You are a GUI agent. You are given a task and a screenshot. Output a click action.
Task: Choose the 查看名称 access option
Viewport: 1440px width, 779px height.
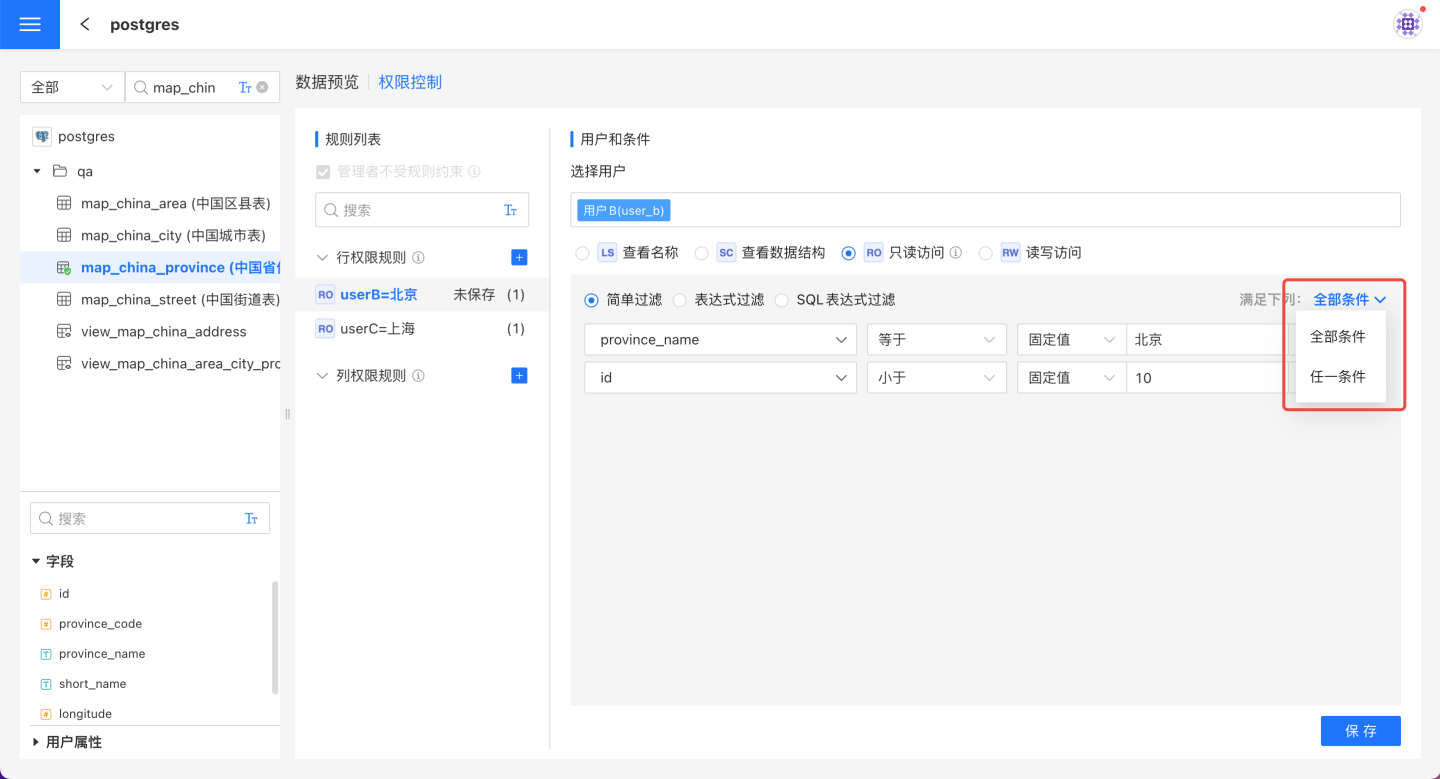click(583, 253)
